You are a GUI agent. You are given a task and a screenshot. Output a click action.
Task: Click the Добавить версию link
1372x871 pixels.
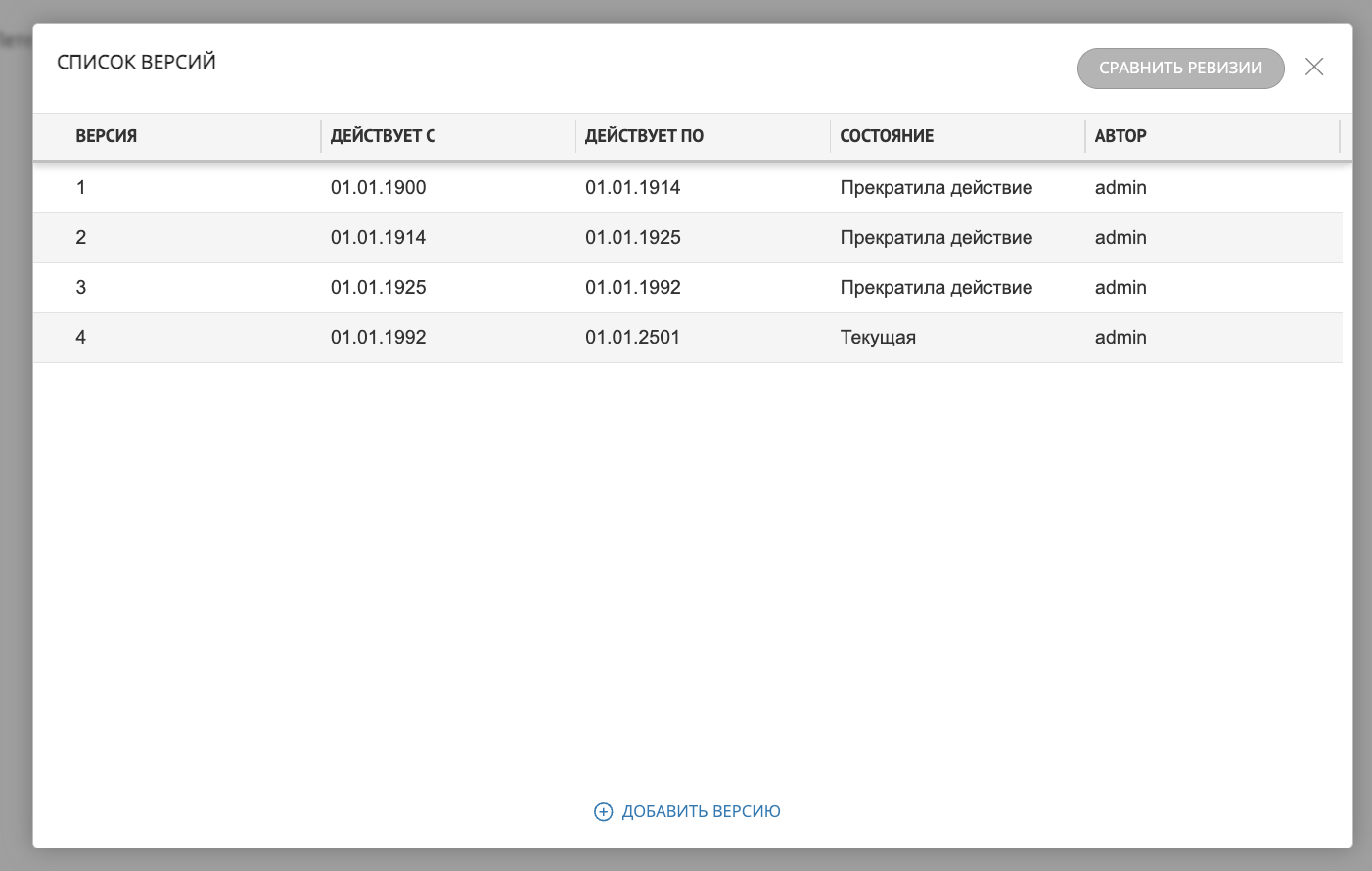(701, 811)
